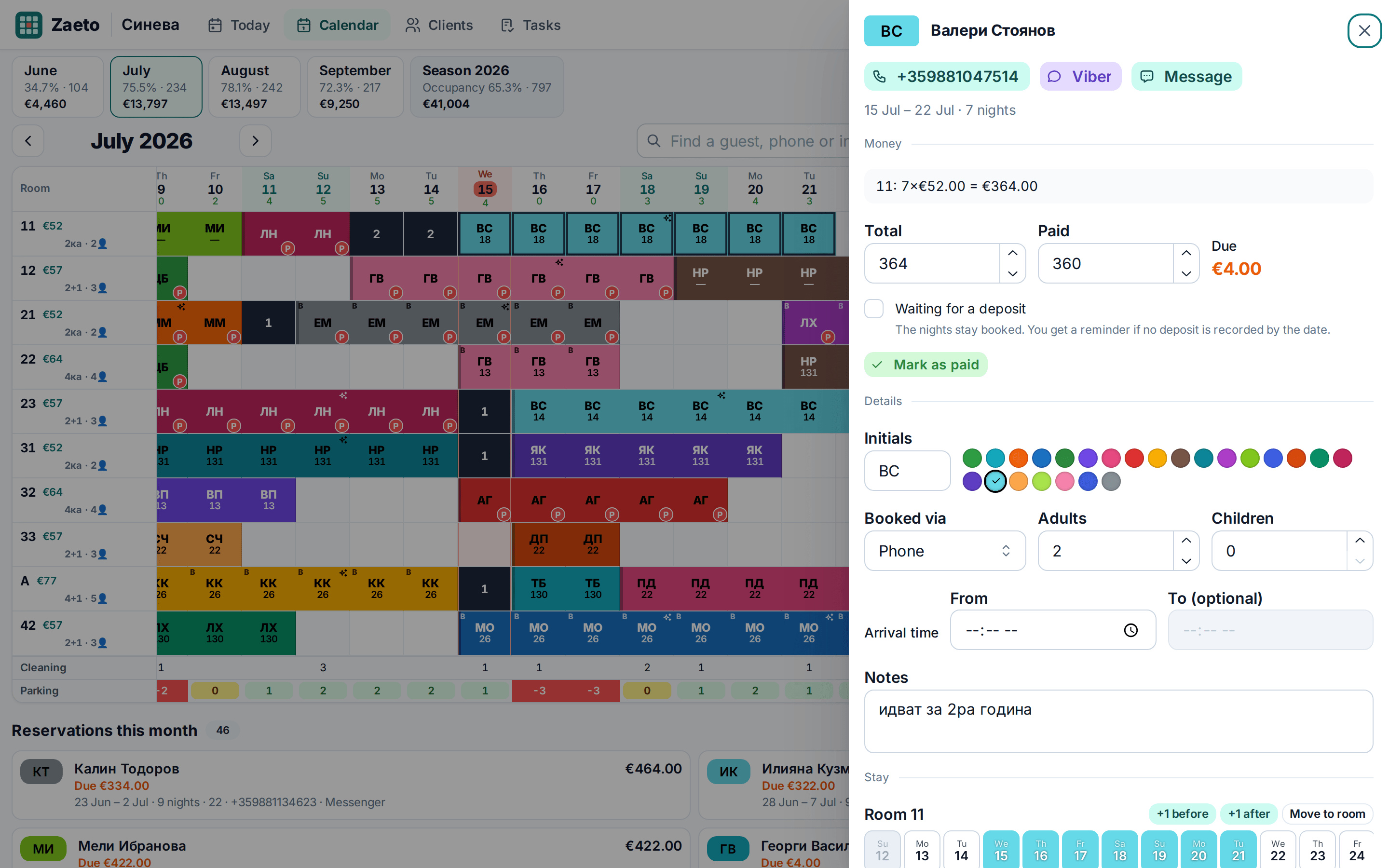Open the Booked via Phone dropdown
Viewport: 1389px width, 868px height.
click(x=945, y=551)
